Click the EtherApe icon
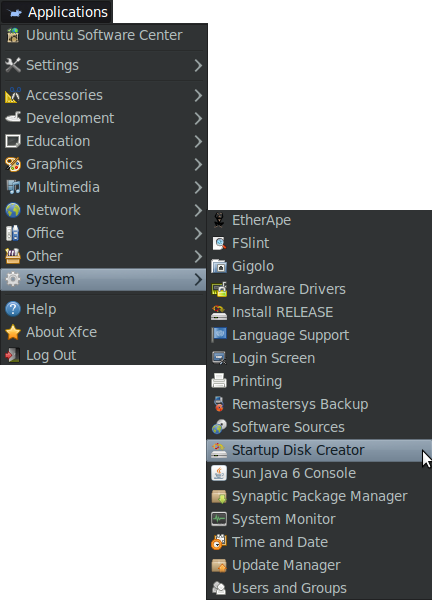The image size is (432, 600). pos(219,220)
